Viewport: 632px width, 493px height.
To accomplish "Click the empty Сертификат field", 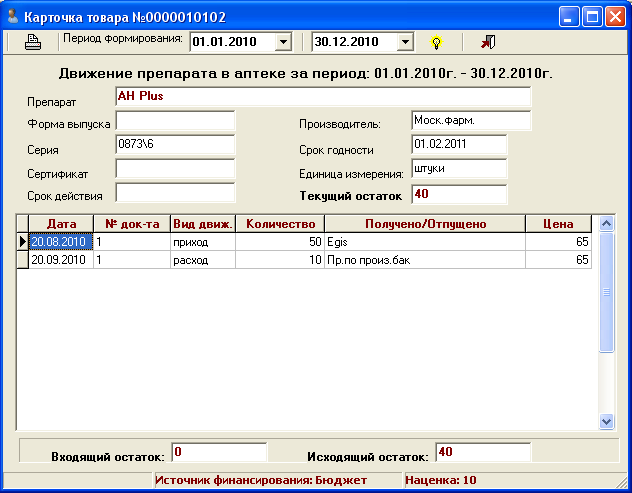I will pos(175,169).
